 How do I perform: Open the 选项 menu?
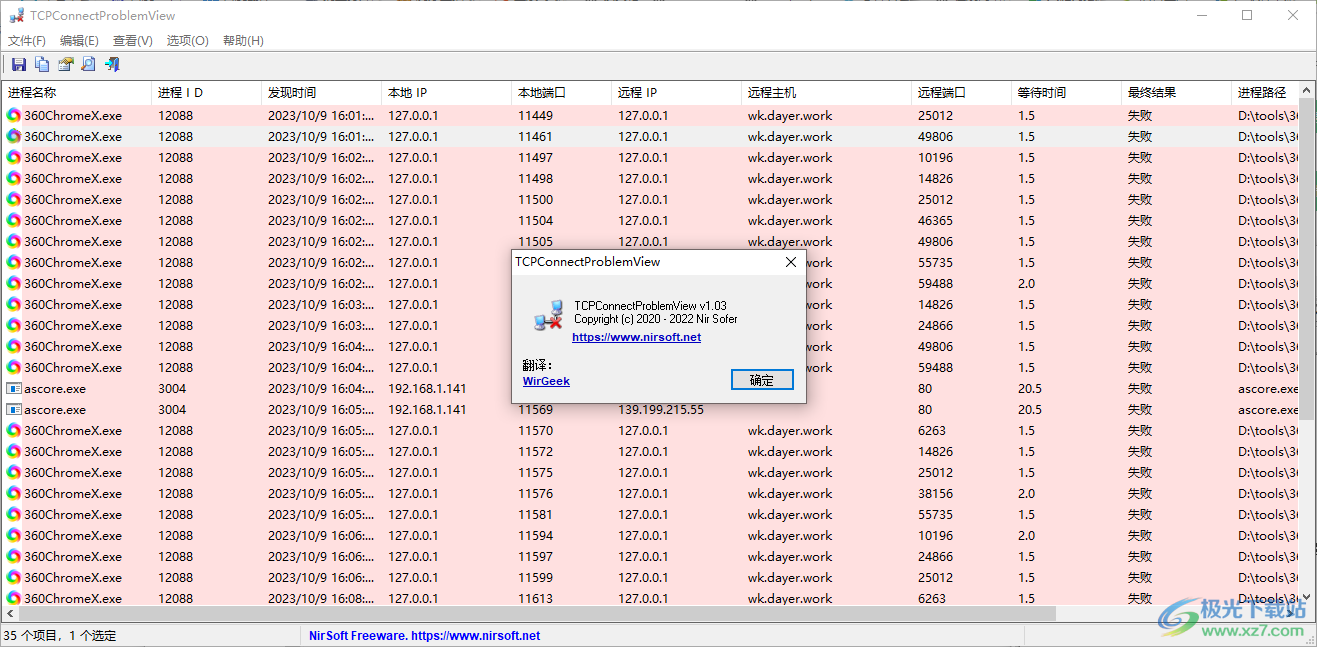point(185,40)
